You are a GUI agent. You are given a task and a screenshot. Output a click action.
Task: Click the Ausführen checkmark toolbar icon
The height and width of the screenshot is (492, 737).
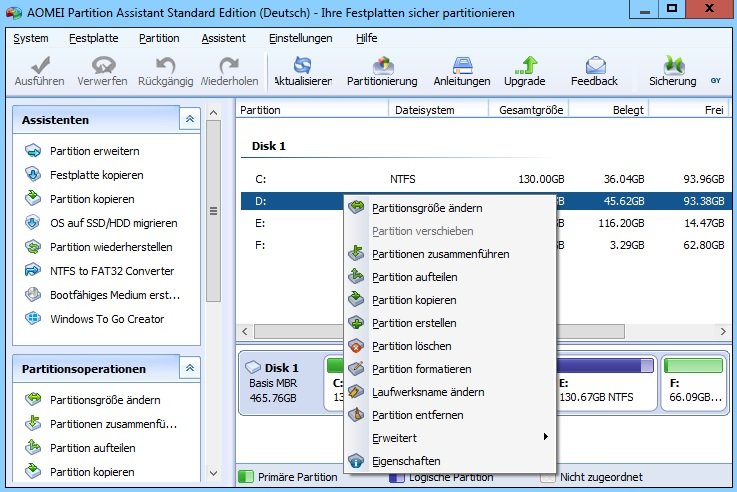(39, 66)
